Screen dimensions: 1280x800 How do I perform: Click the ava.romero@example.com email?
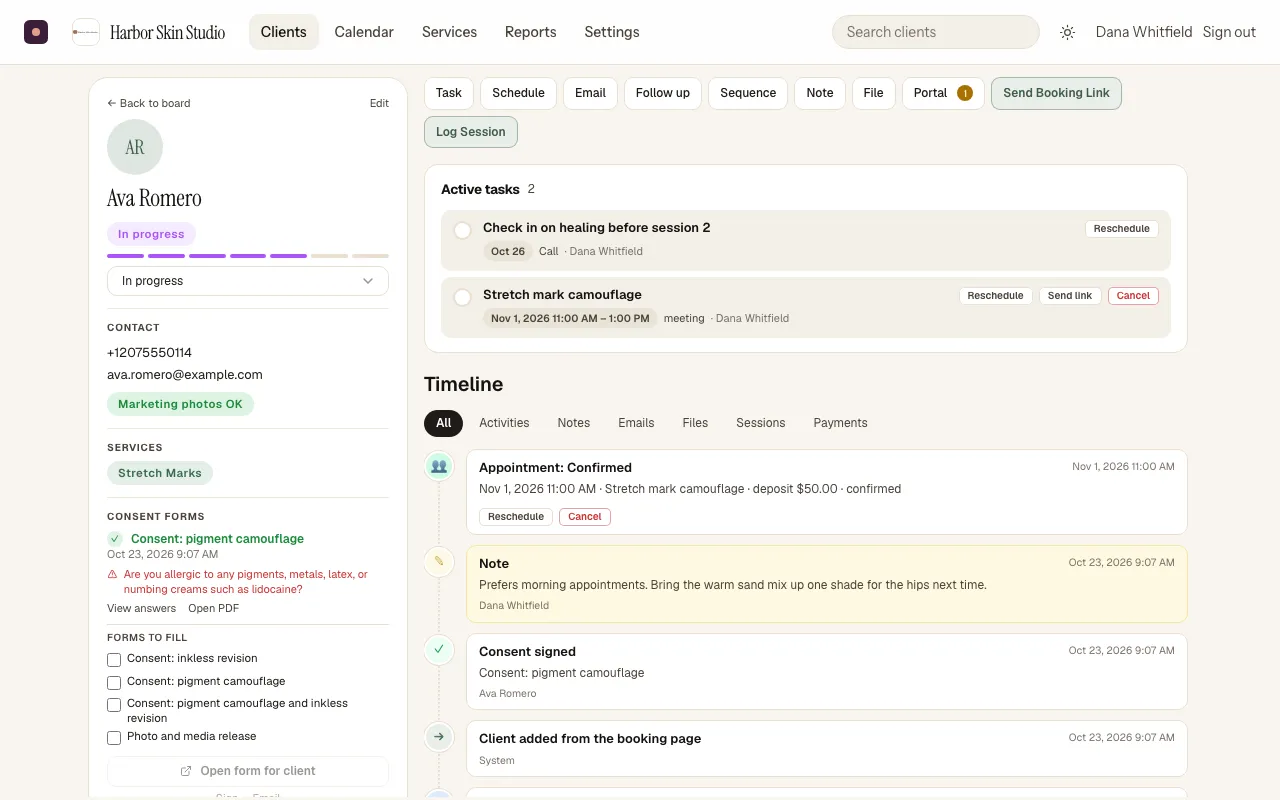[x=185, y=375]
